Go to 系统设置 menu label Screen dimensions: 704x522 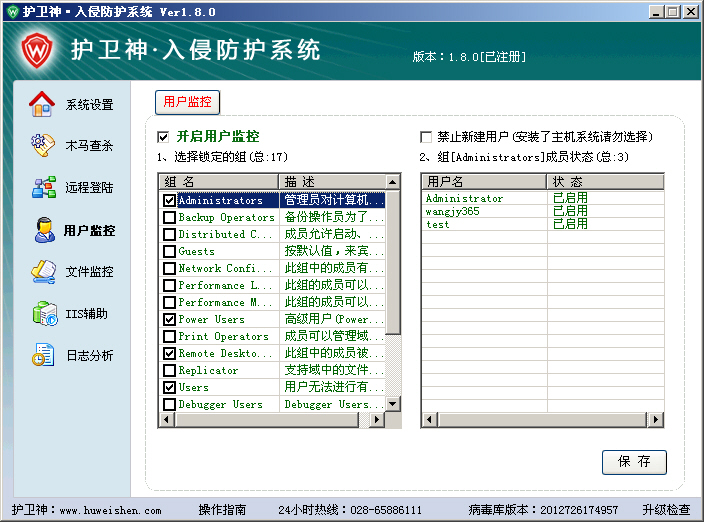[89, 105]
